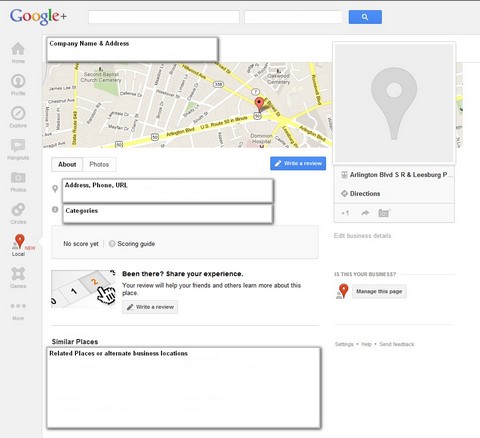The height and width of the screenshot is (438, 480).
Task: Click the share arrow icon
Action: point(365,213)
